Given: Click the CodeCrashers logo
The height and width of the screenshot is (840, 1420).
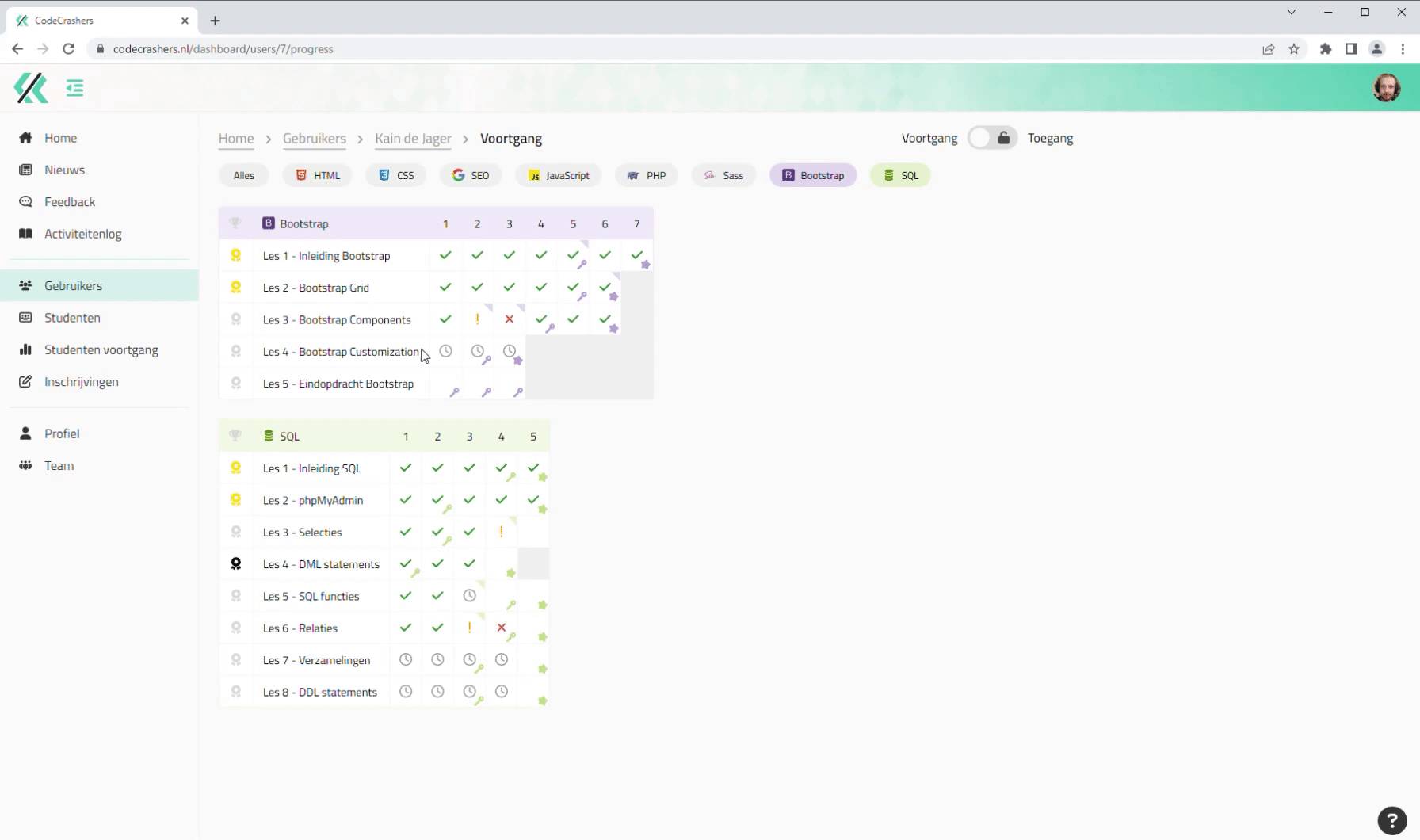Looking at the screenshot, I should pyautogui.click(x=31, y=88).
